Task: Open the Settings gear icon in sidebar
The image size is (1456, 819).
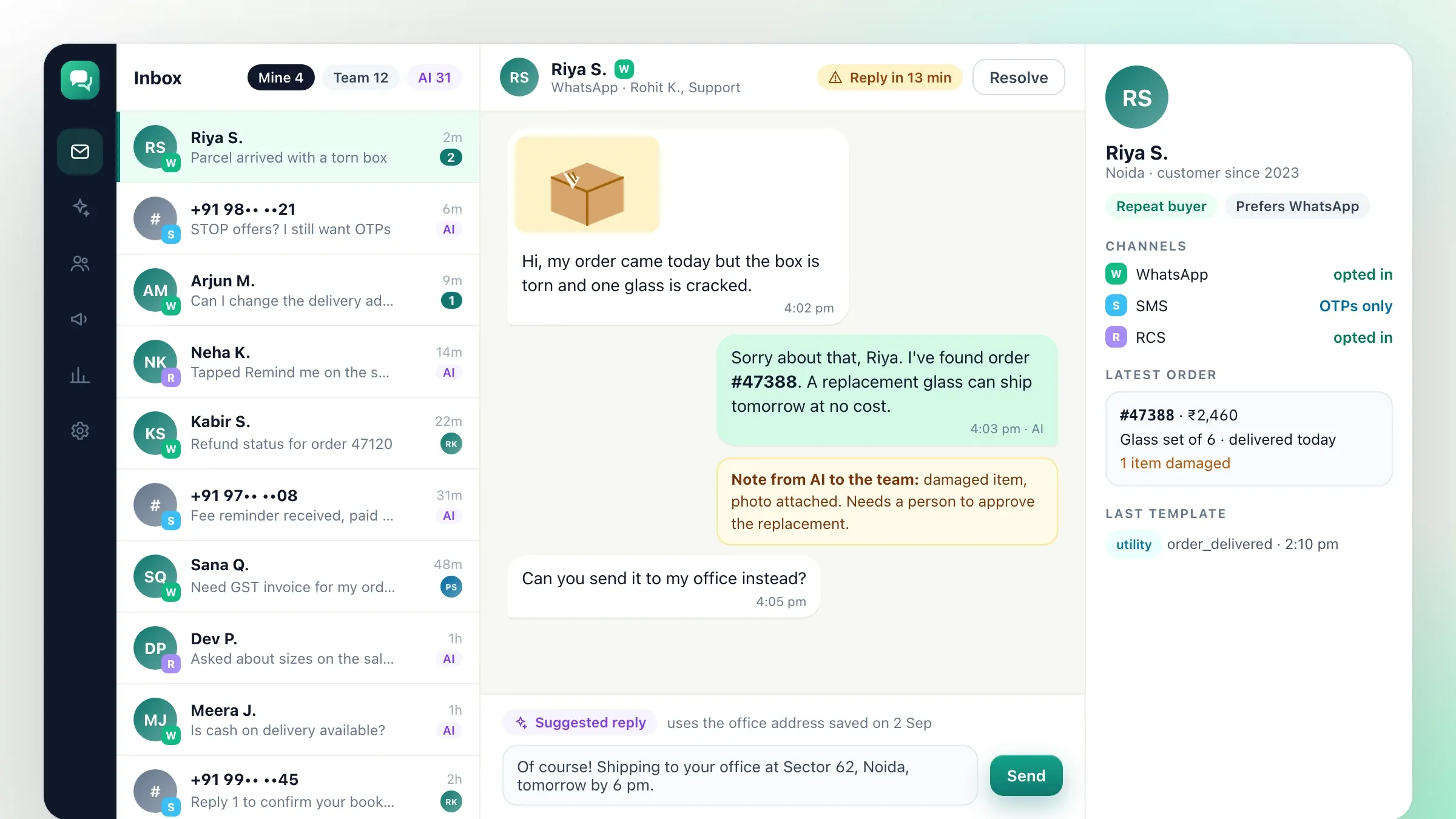Action: [80, 431]
